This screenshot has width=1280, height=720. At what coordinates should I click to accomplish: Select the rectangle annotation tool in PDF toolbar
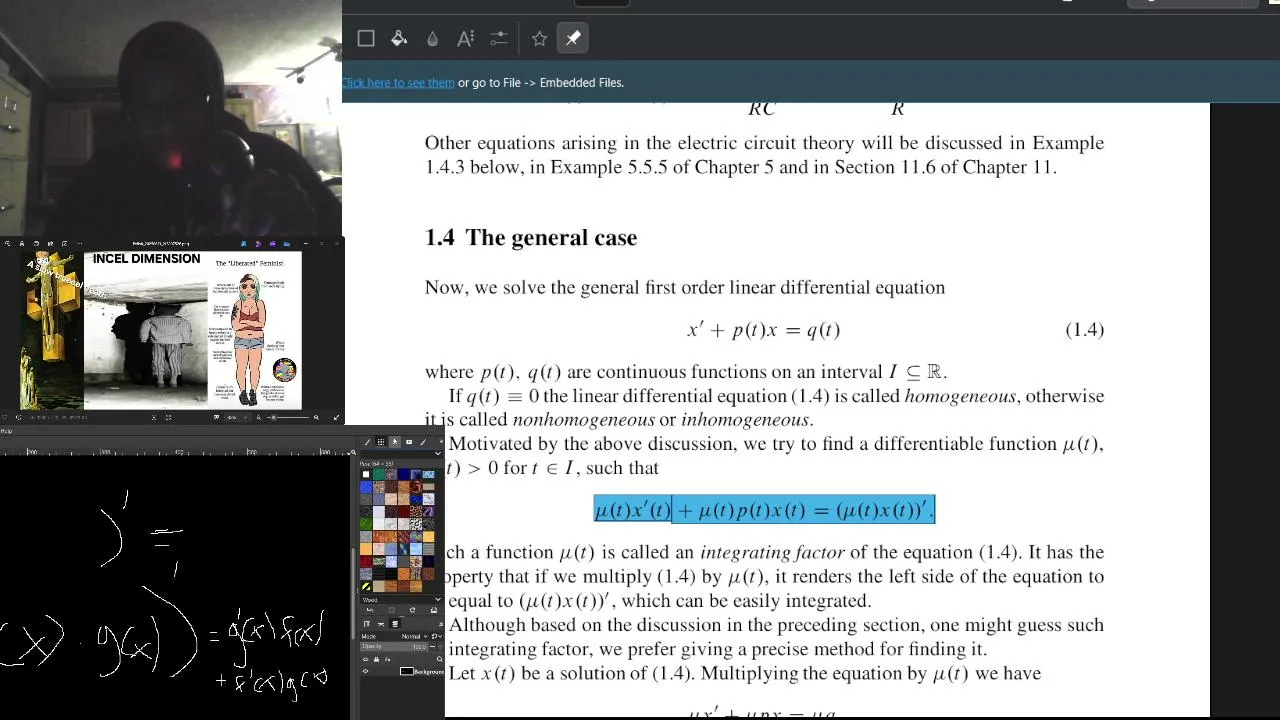point(366,38)
